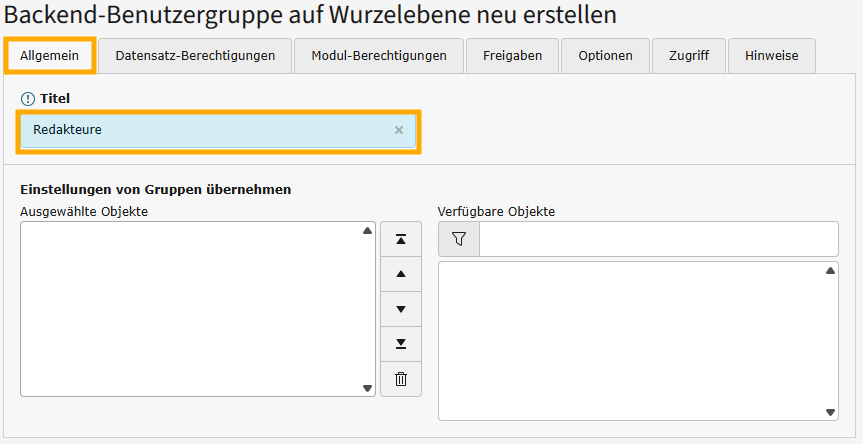Viewport: 863px width, 444px height.
Task: Clear the Titel field with X
Action: pos(399,130)
